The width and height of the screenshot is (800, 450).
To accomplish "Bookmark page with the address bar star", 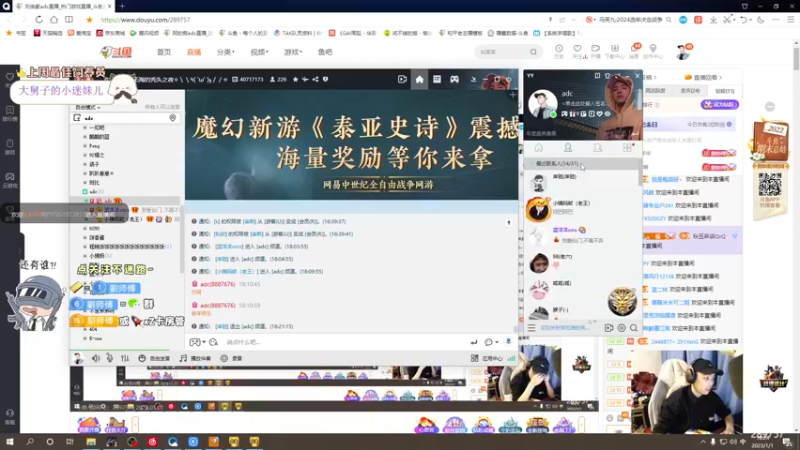I will click(89, 19).
